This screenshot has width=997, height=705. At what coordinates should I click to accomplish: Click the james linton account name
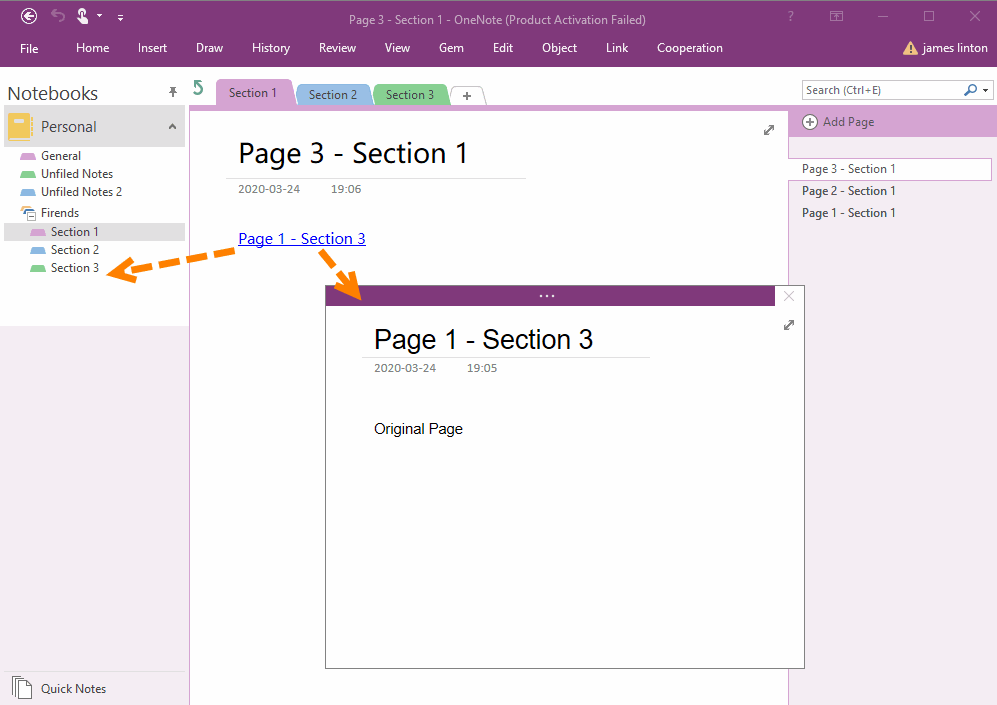(955, 48)
